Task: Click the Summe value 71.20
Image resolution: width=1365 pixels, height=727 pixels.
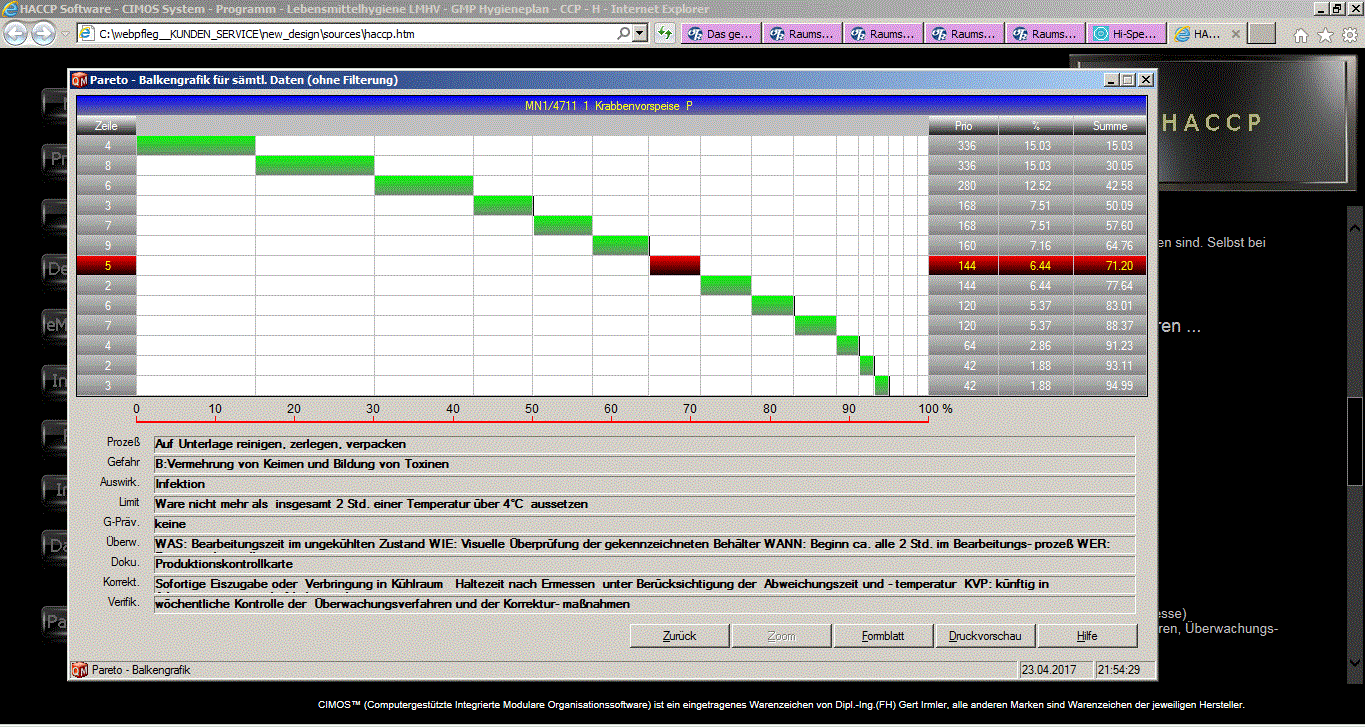Action: (1119, 266)
